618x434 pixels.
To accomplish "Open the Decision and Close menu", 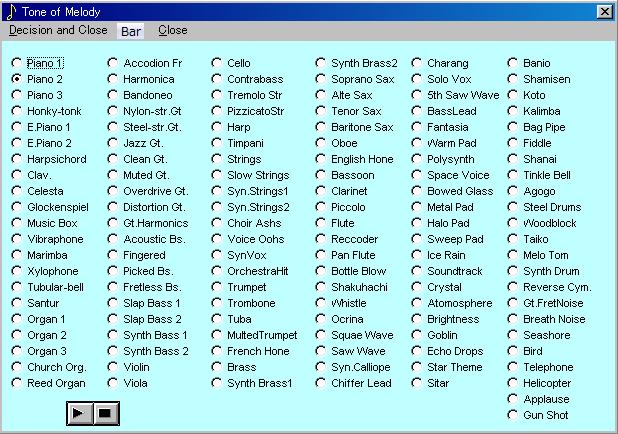I will pos(58,30).
